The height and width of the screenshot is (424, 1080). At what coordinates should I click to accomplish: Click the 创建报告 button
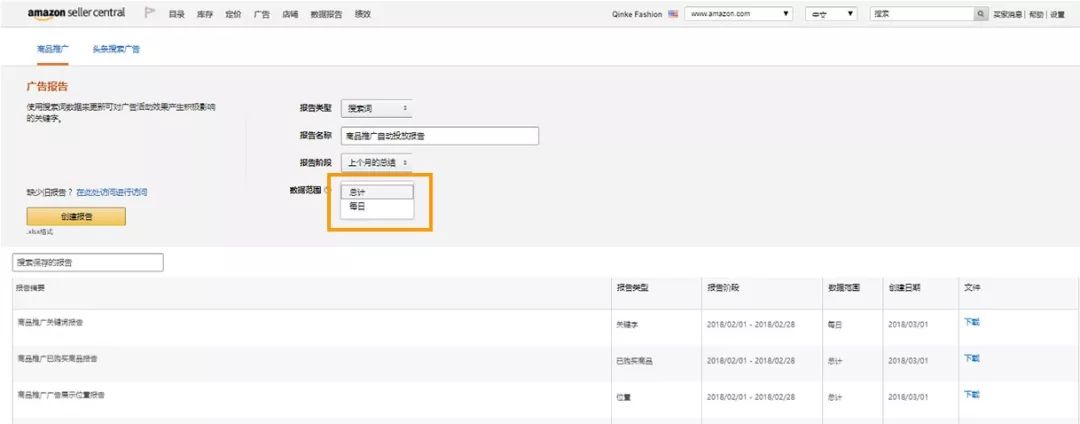[x=76, y=217]
